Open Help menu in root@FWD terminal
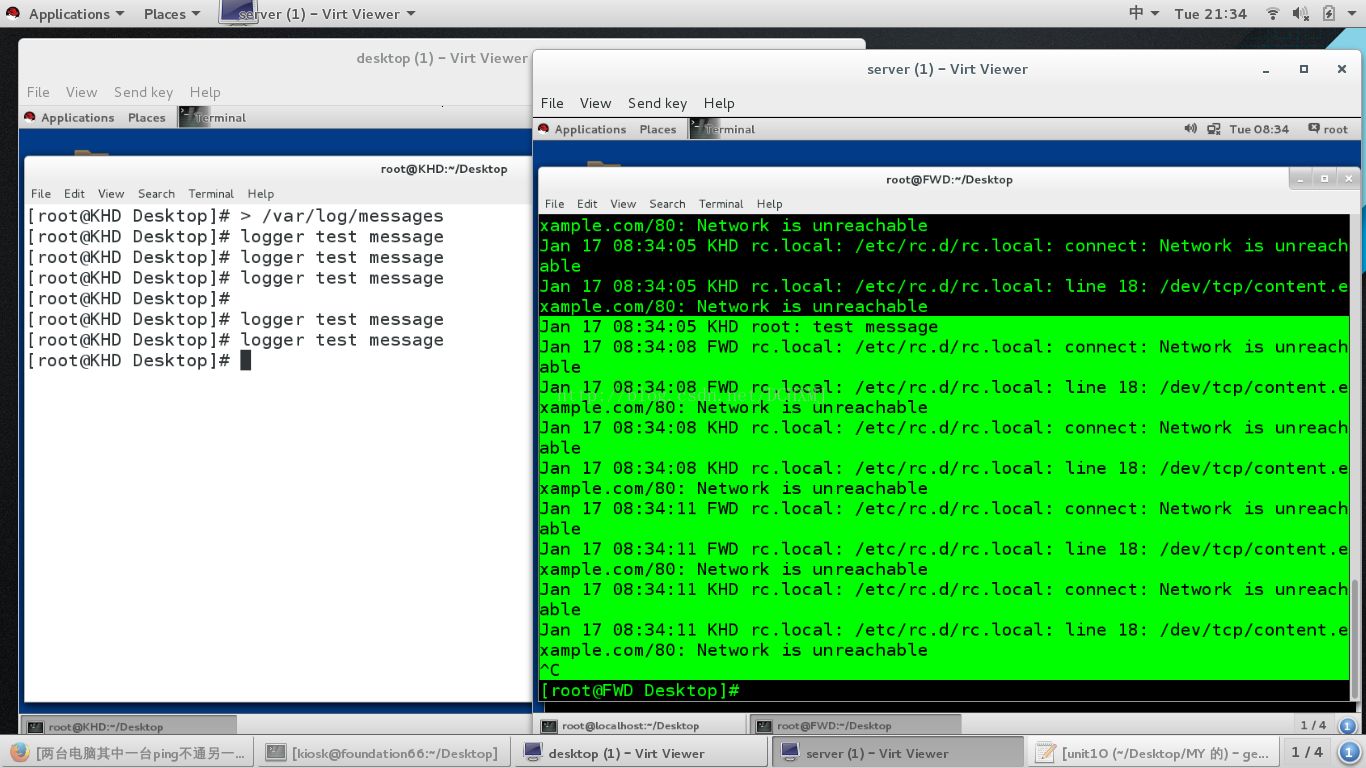Screen dimensions: 1366x768 pos(769,204)
